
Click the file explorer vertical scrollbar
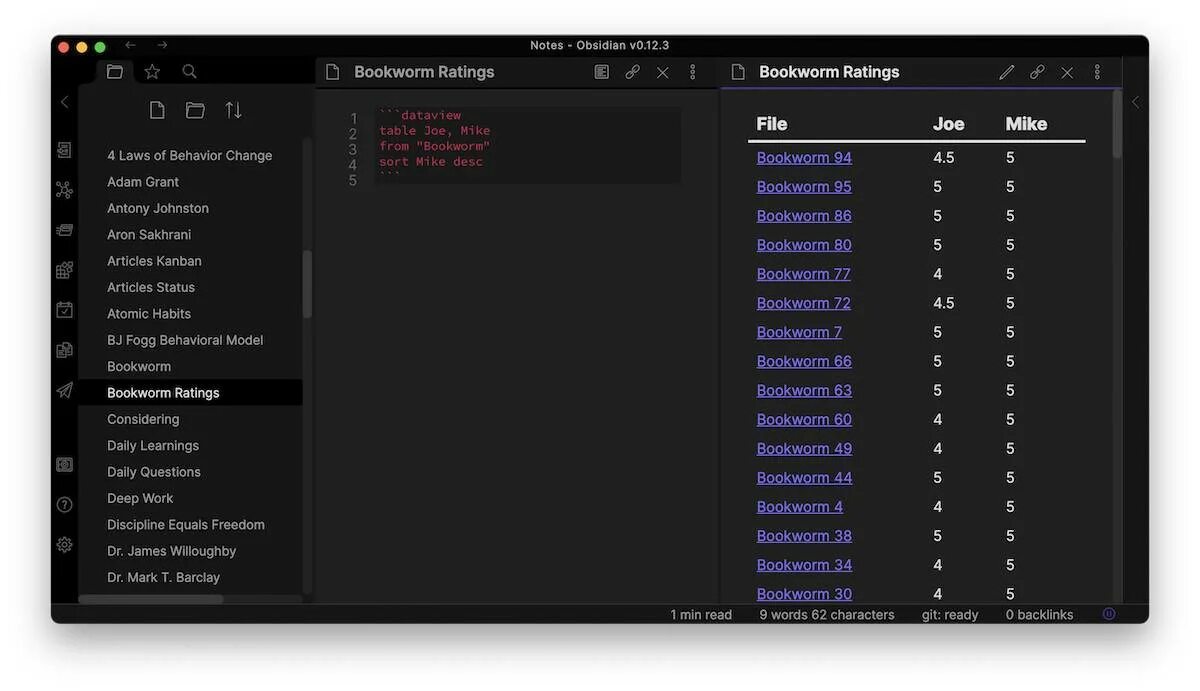tap(307, 284)
